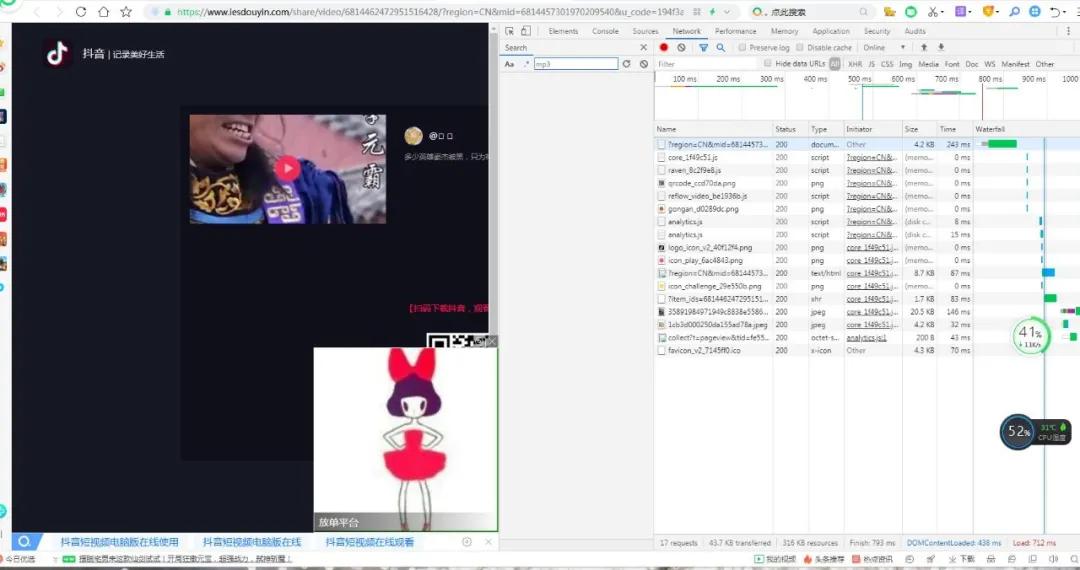Close the cartoon girl popup ad

491,341
